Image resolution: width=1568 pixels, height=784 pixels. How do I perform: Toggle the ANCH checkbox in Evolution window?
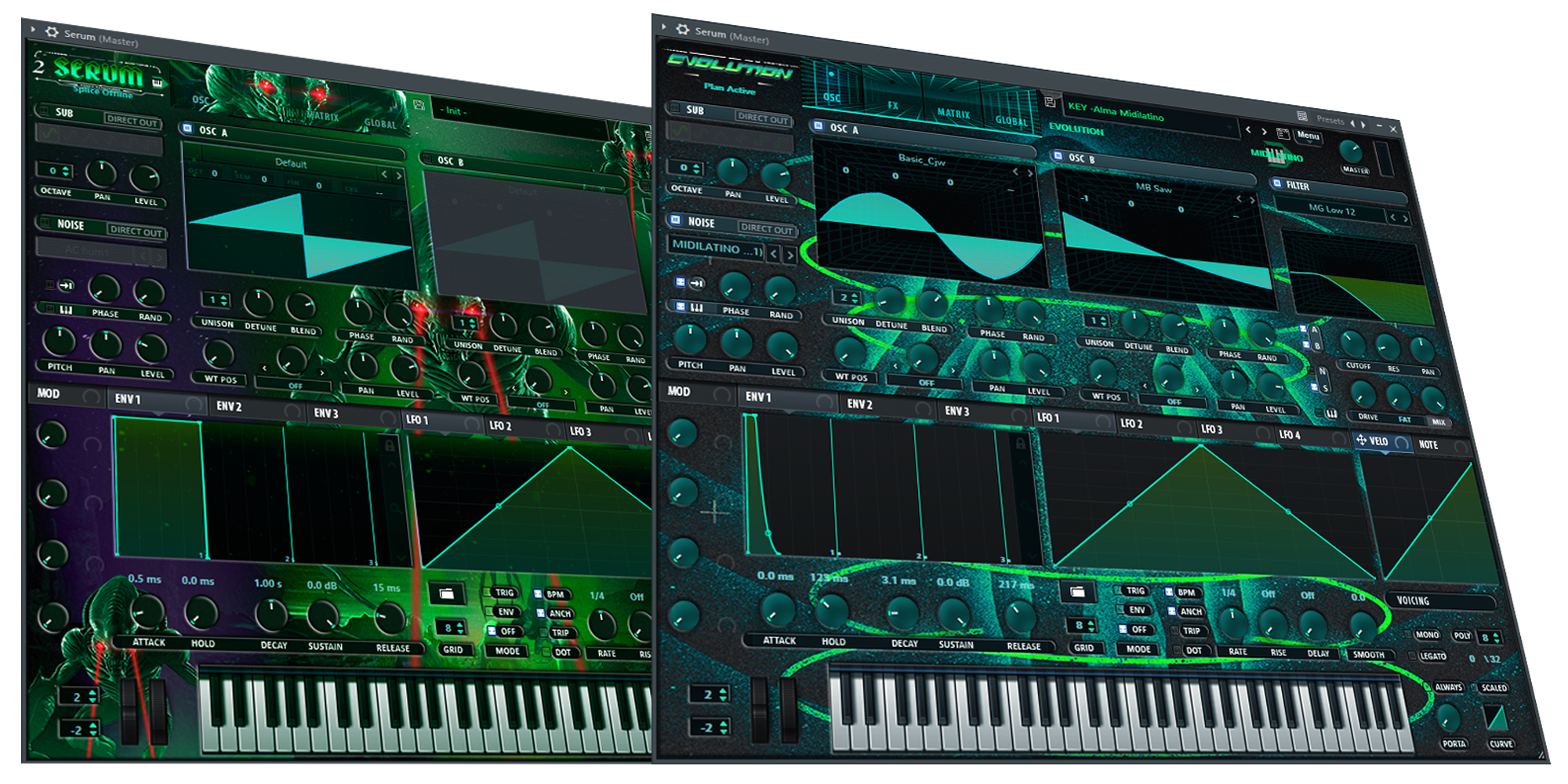coord(1171,611)
